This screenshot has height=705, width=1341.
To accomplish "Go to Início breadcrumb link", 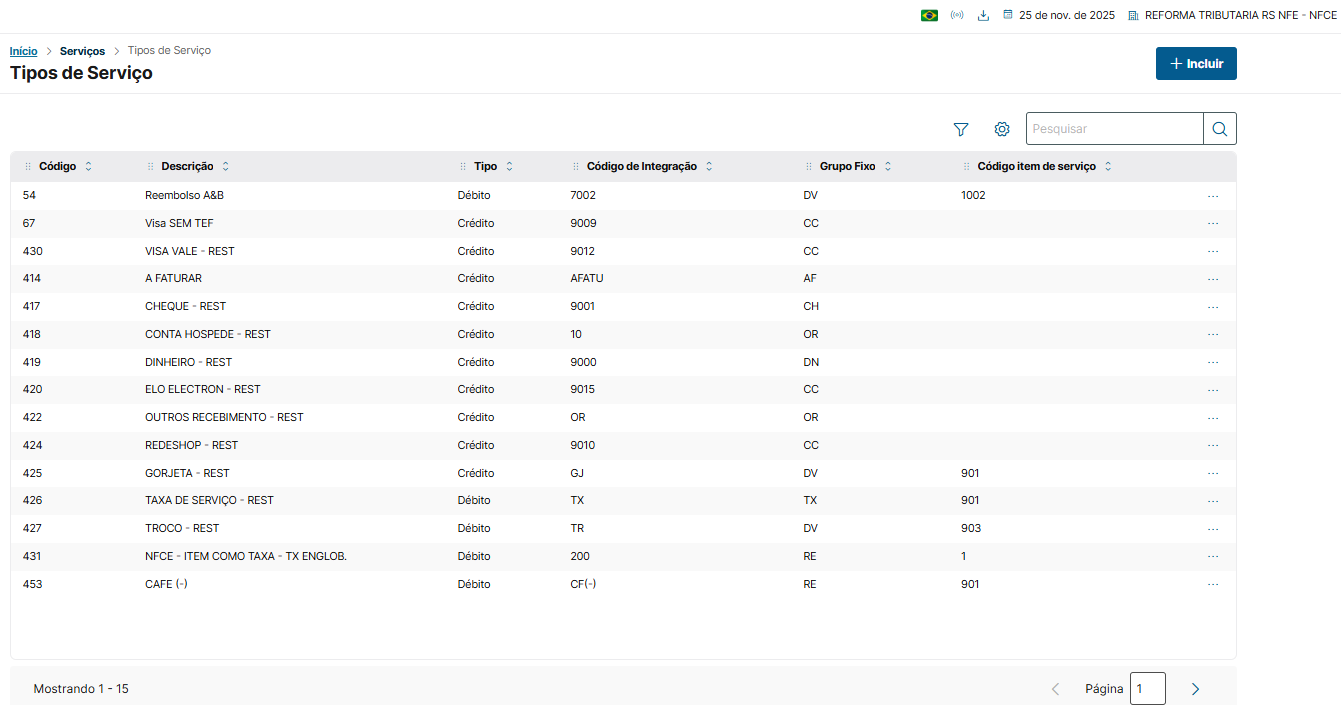I will pyautogui.click(x=23, y=51).
